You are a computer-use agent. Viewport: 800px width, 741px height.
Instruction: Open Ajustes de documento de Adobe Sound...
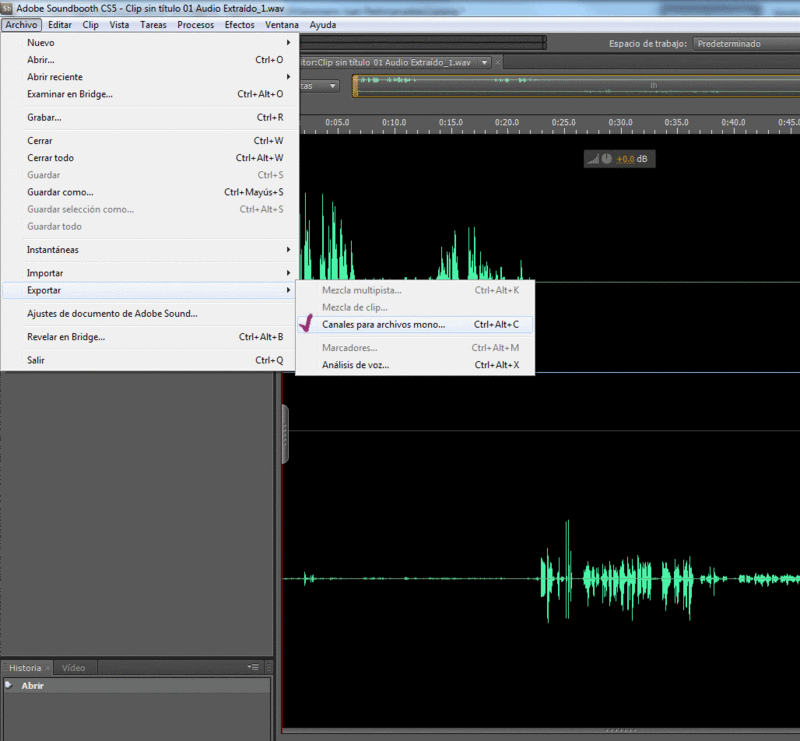pos(149,313)
